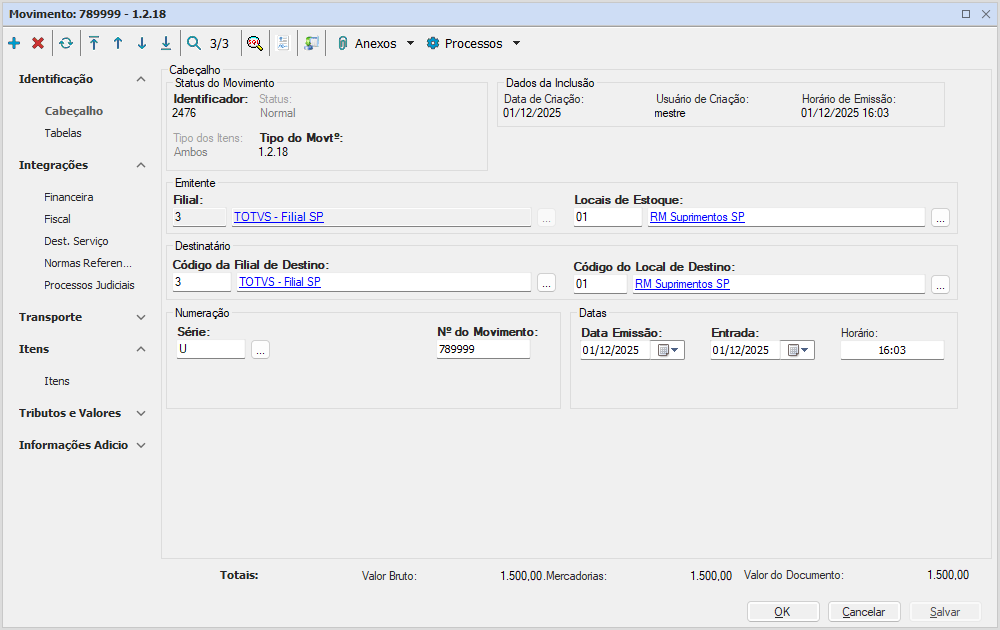The height and width of the screenshot is (630, 1000).
Task: Open the Série lookup button
Action: click(x=260, y=349)
